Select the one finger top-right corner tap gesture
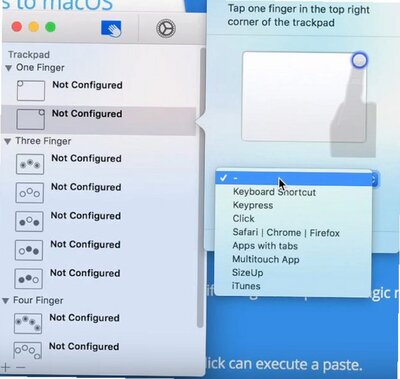400x379 pixels. click(x=30, y=119)
